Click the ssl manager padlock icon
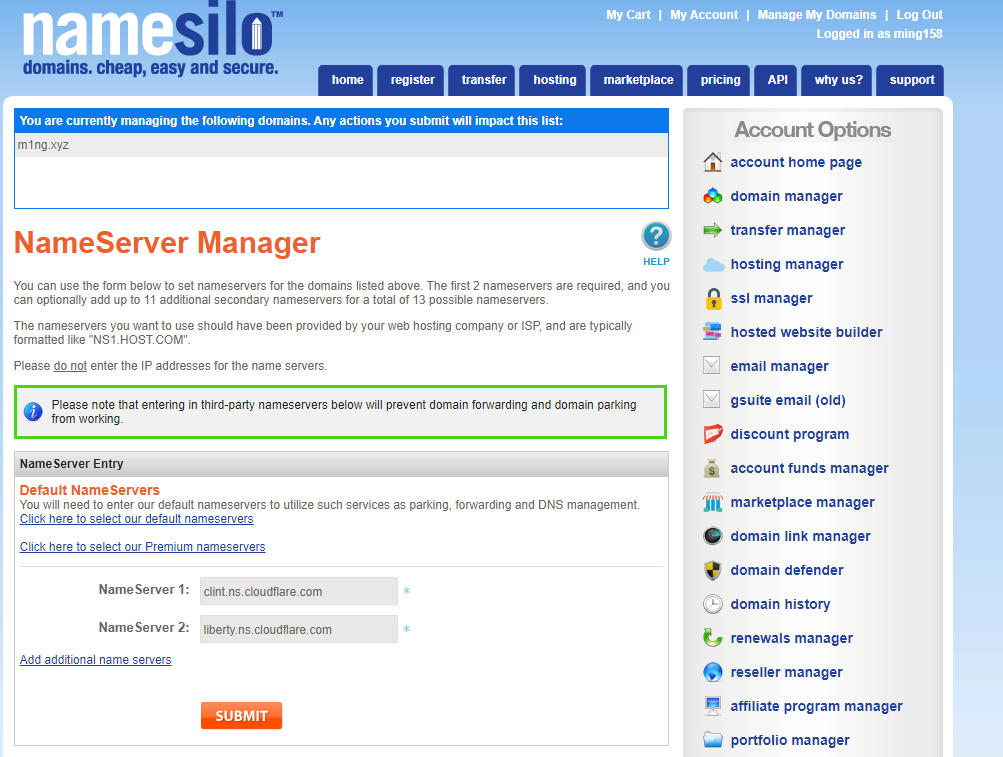The width and height of the screenshot is (1003, 757). tap(713, 298)
